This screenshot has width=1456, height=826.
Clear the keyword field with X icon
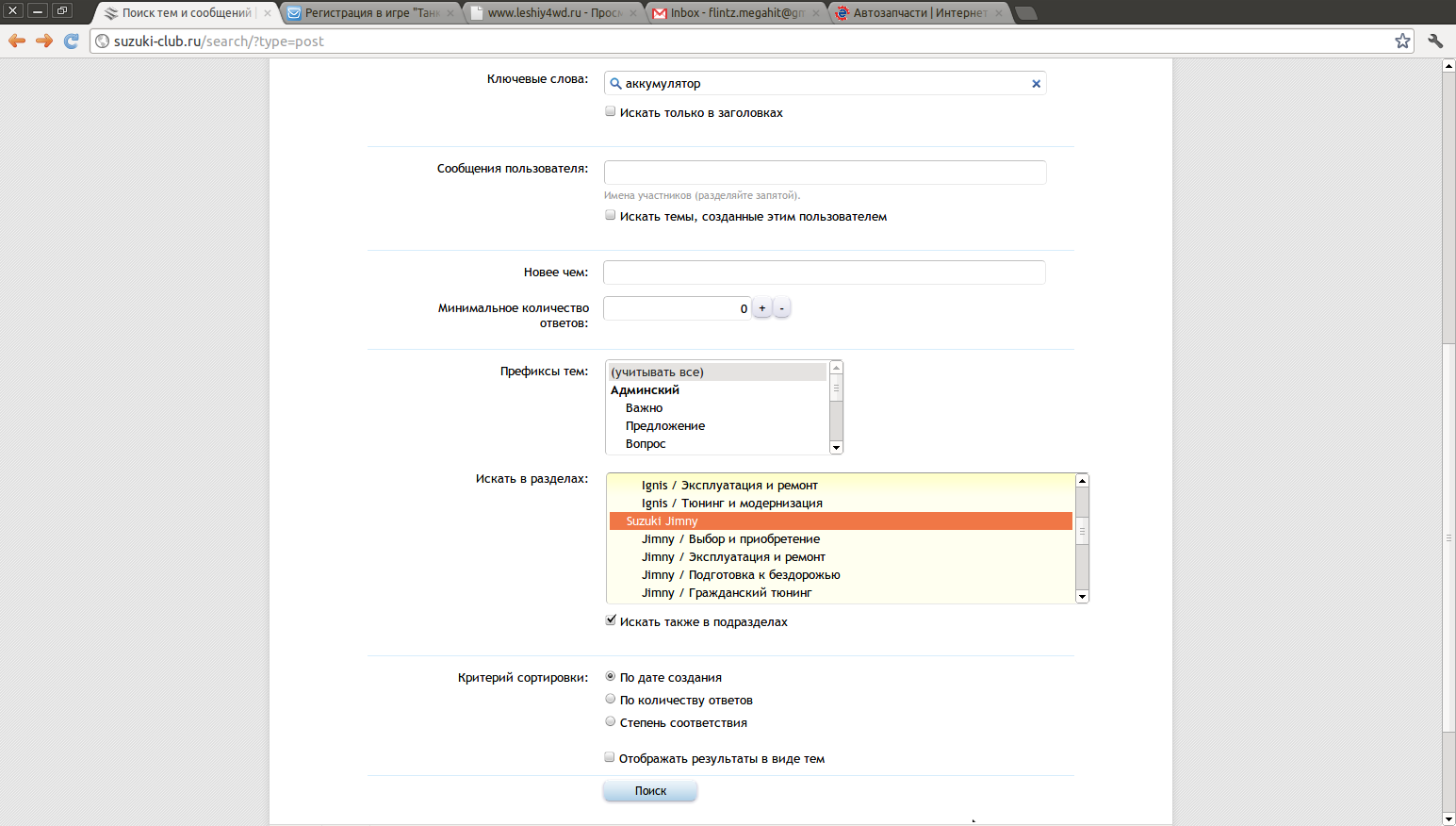click(1036, 84)
